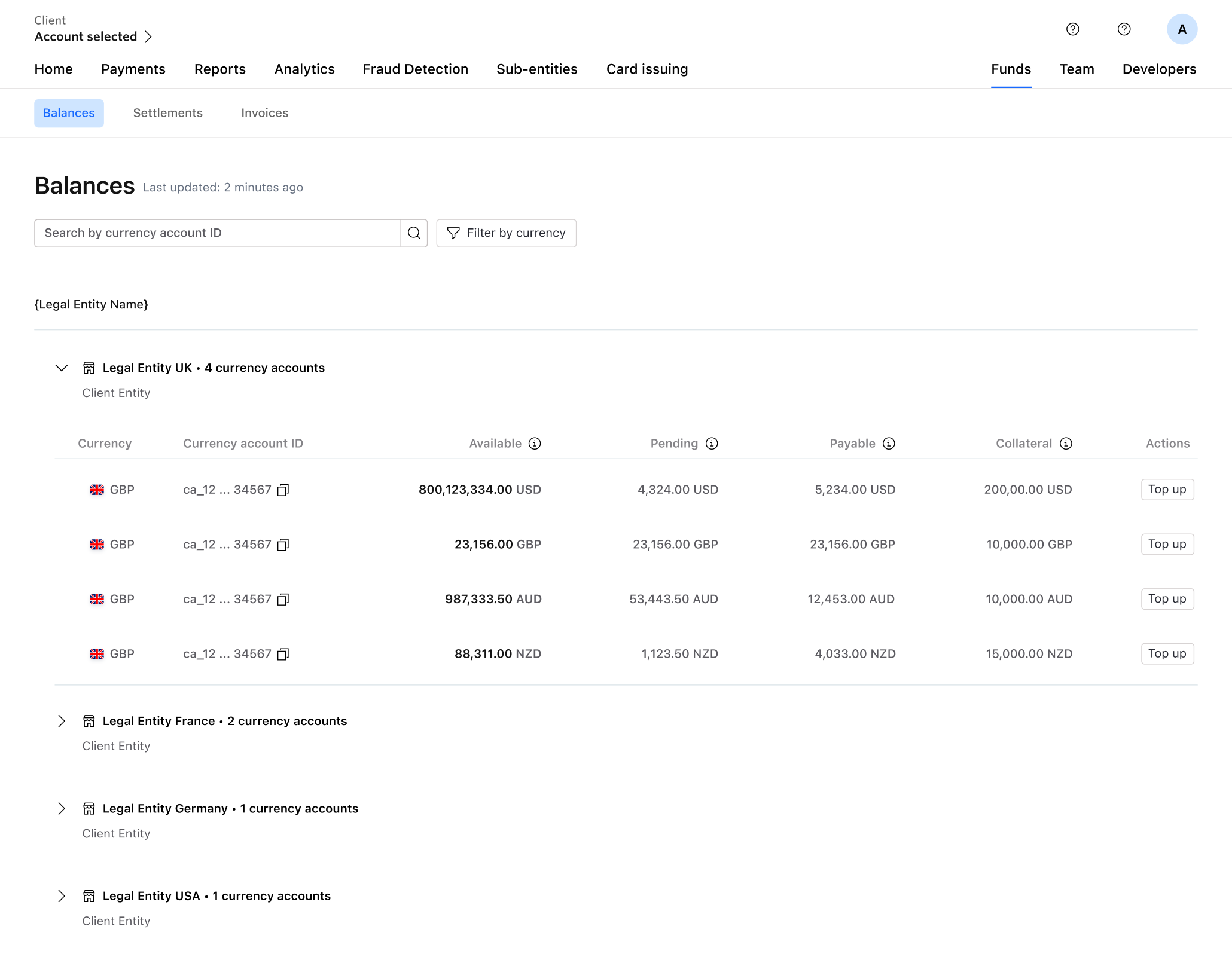This screenshot has height=966, width=1232.
Task: Open the Analytics menu
Action: pyautogui.click(x=304, y=69)
